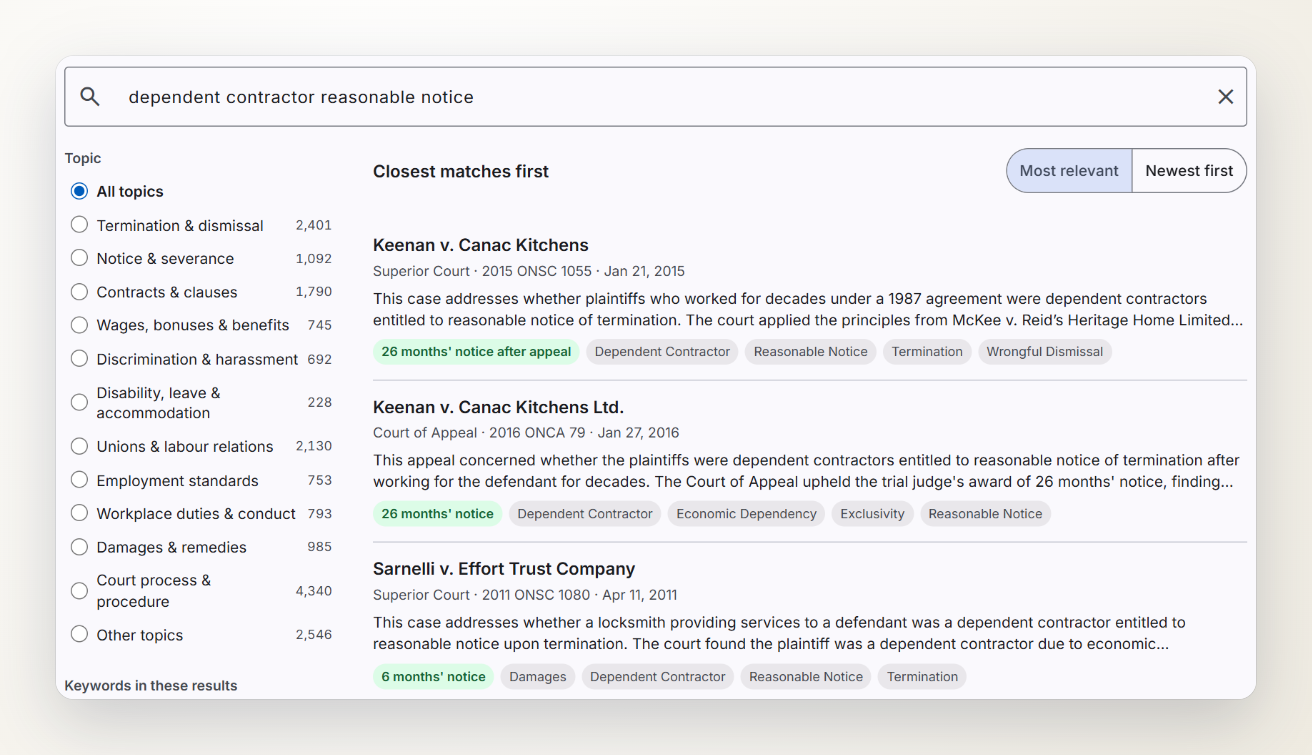1312x755 pixels.
Task: Filter by Workplace duties & conduct
Action: (79, 513)
